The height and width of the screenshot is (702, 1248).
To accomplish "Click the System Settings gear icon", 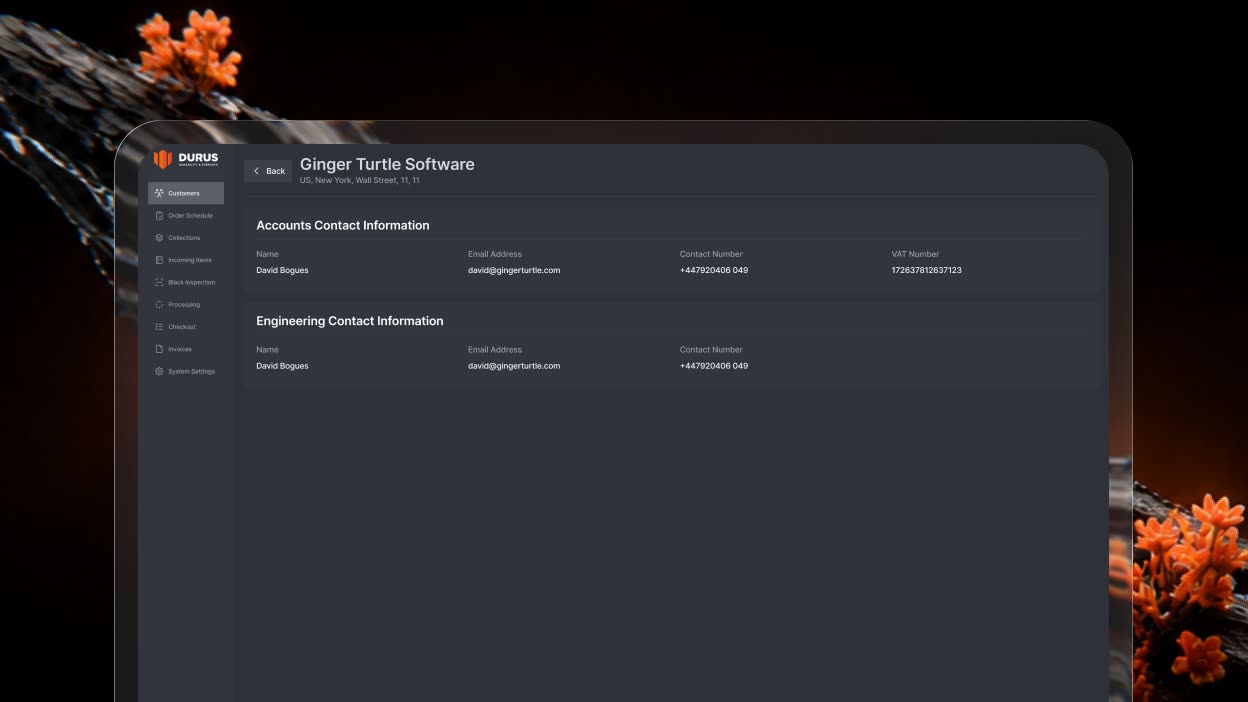I will (x=159, y=371).
